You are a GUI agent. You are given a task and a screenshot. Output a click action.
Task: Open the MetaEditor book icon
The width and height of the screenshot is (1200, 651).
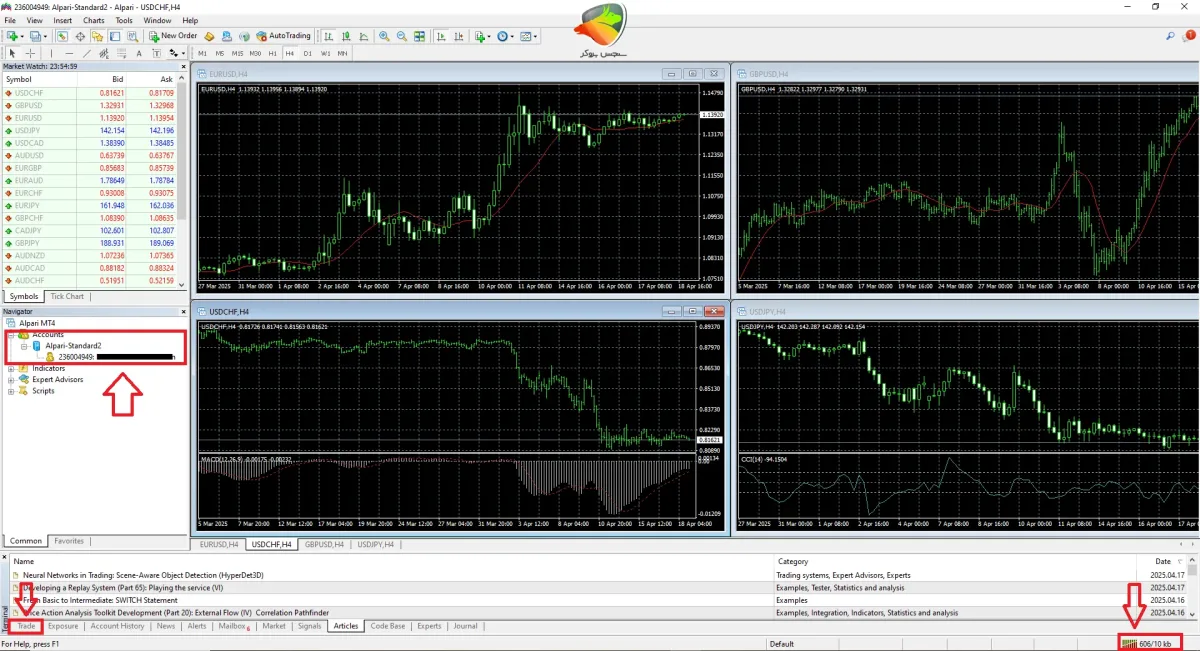point(209,36)
